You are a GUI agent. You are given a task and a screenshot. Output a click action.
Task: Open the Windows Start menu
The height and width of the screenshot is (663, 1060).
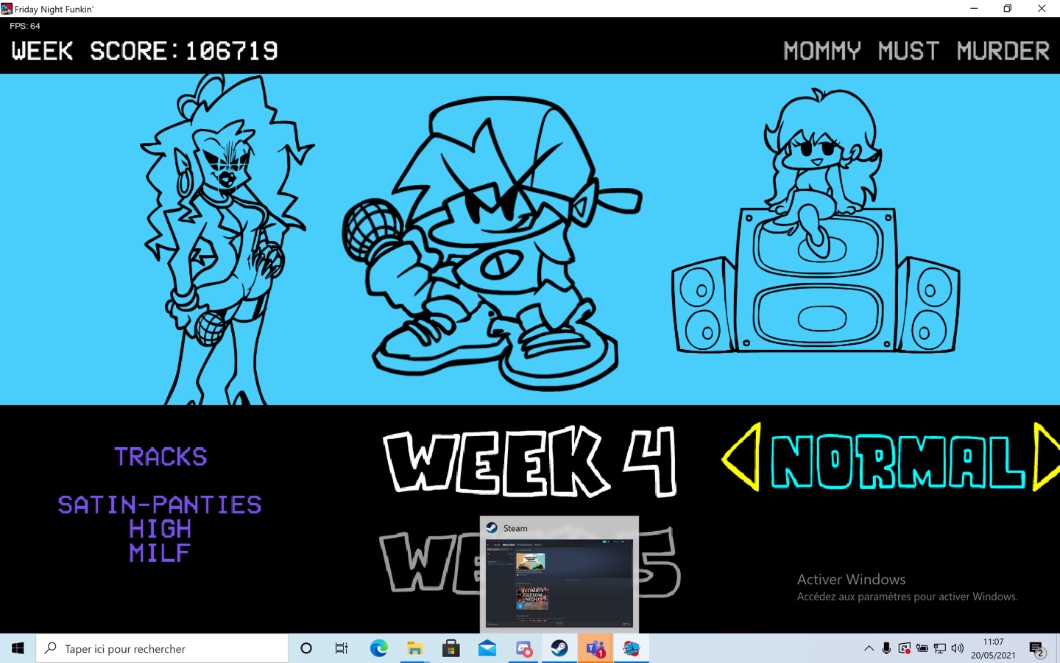tap(18, 648)
